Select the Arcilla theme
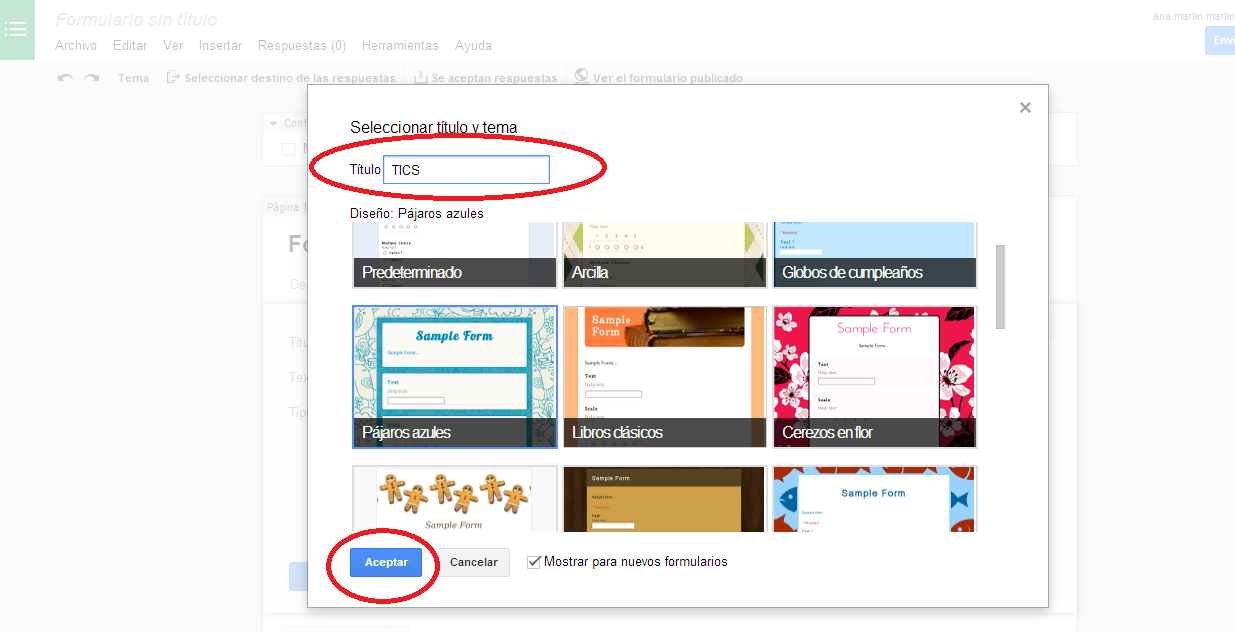Screen dimensions: 1235x632 click(x=665, y=255)
